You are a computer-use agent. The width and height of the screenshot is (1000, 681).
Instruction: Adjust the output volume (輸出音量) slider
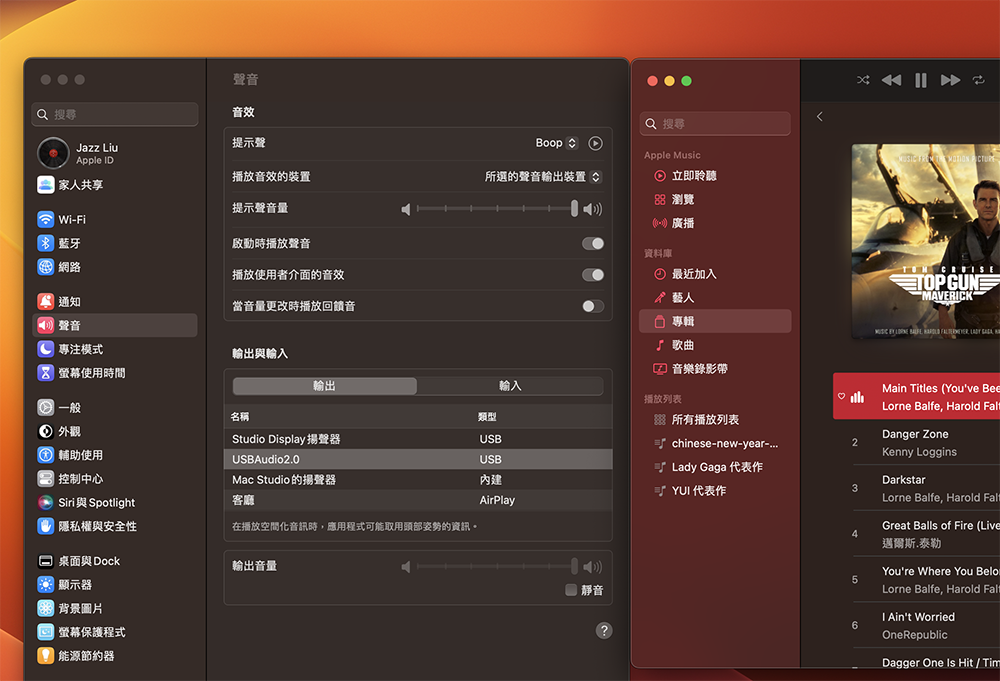[496, 566]
